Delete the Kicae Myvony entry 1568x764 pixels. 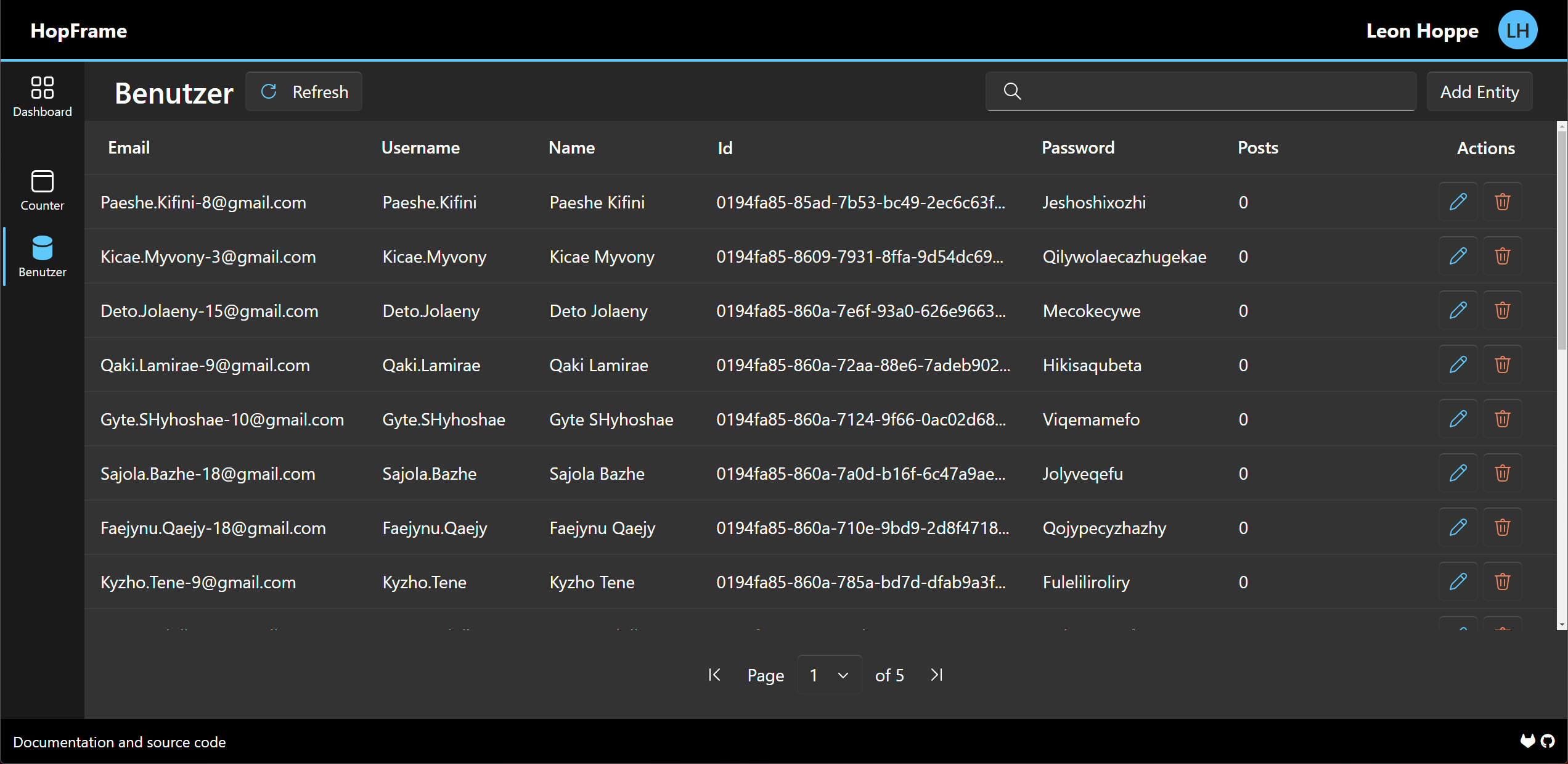[x=1502, y=257]
